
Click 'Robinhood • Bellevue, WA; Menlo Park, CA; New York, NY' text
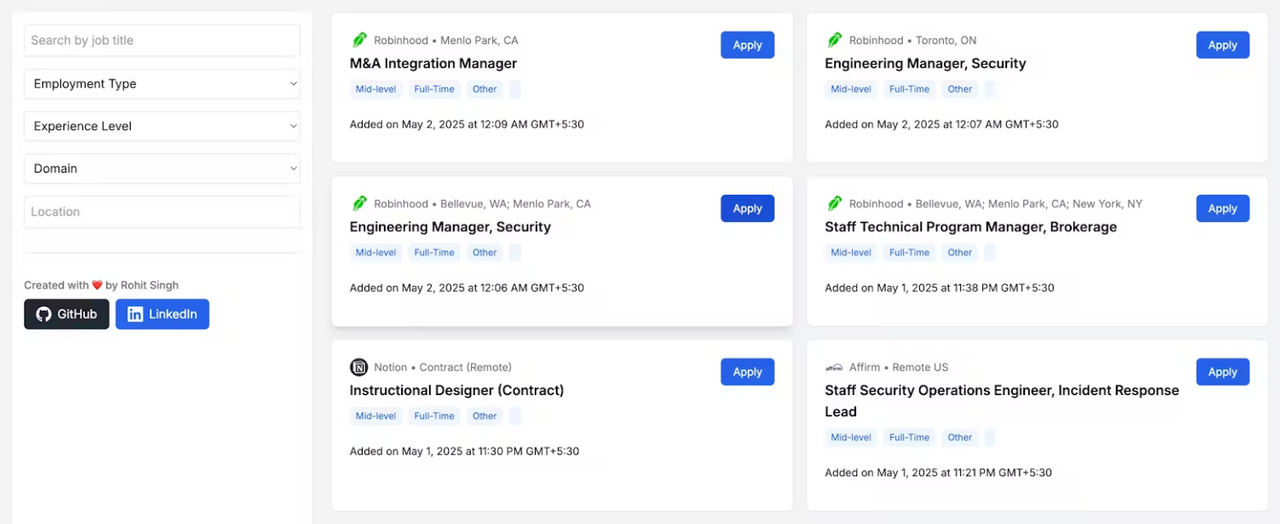coord(996,203)
